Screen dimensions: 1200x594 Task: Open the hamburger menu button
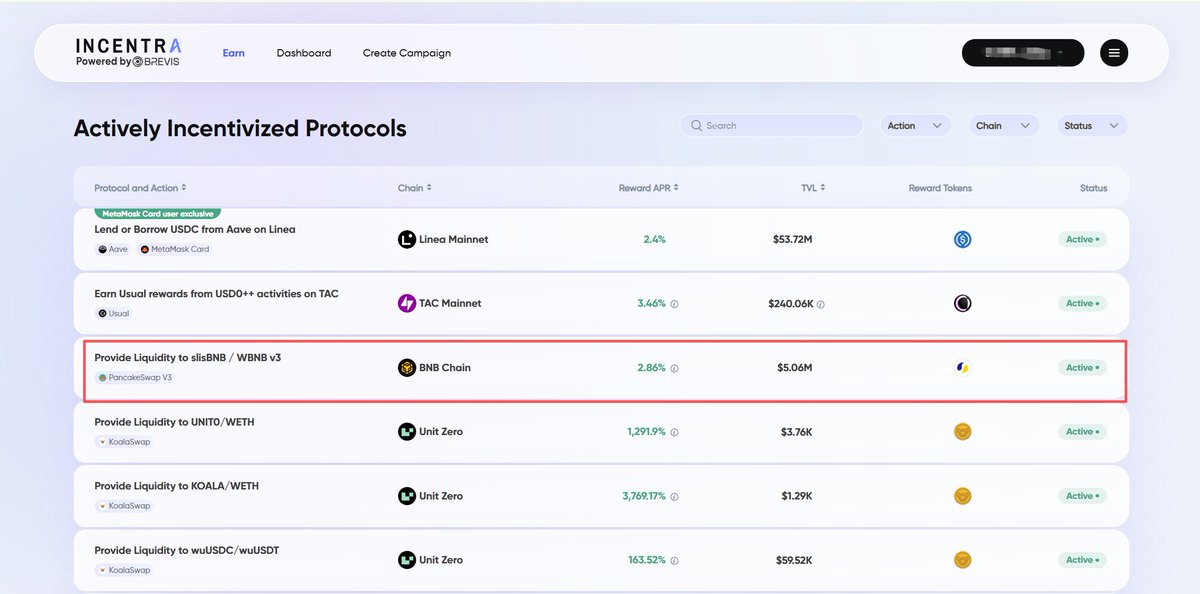point(1114,53)
